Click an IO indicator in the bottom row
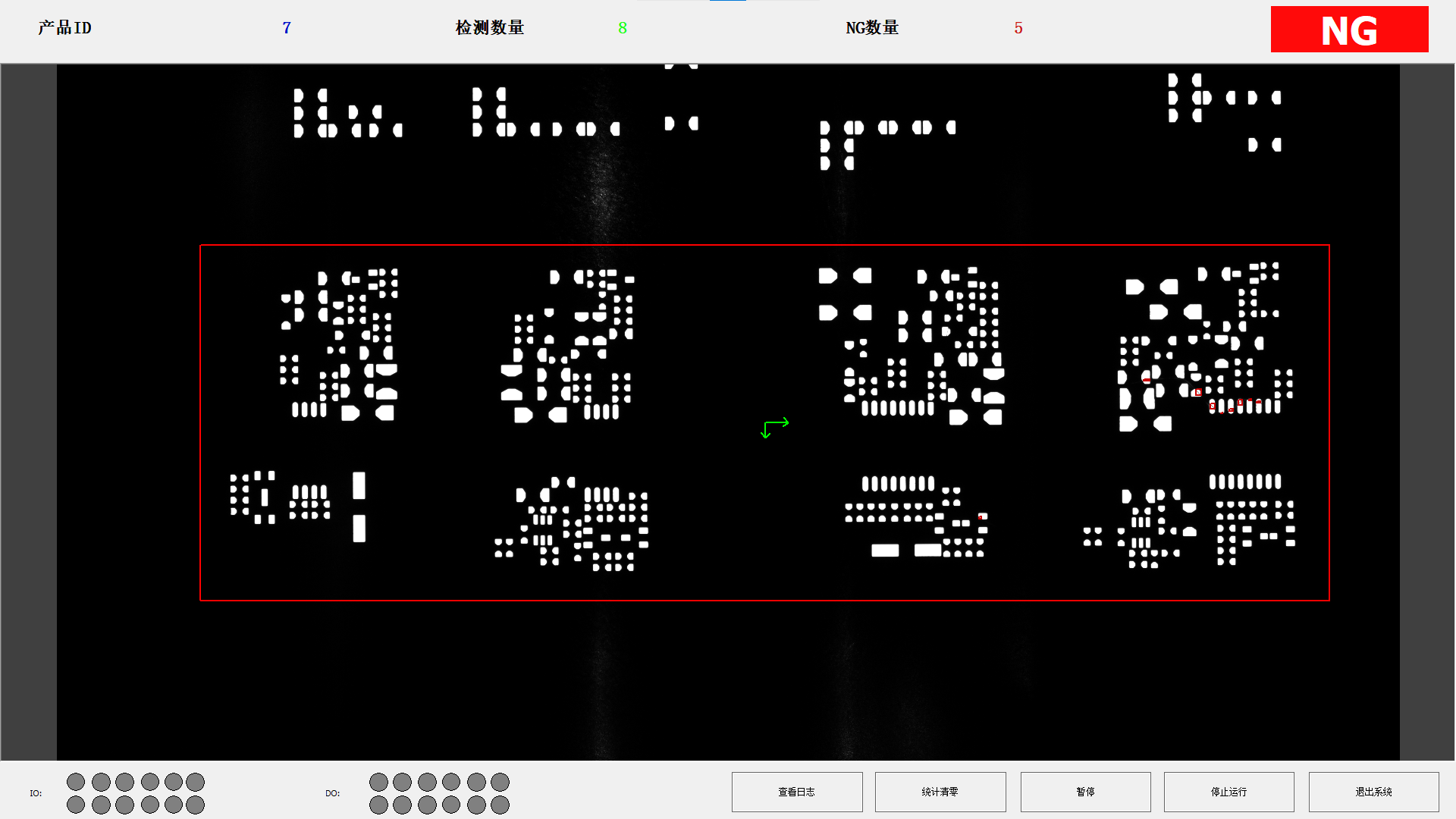This screenshot has height=819, width=1456. [124, 805]
